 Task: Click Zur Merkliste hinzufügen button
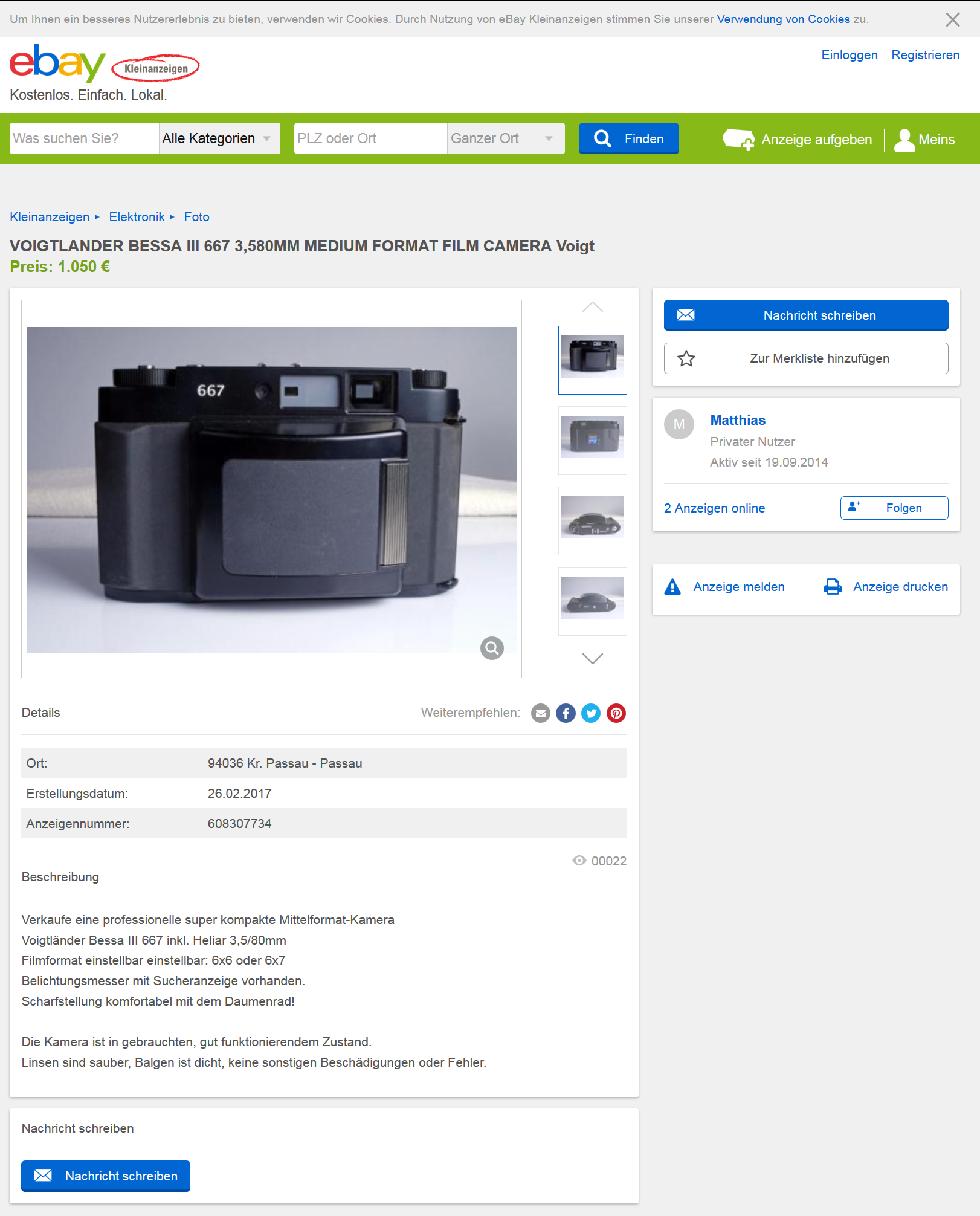[x=806, y=358]
